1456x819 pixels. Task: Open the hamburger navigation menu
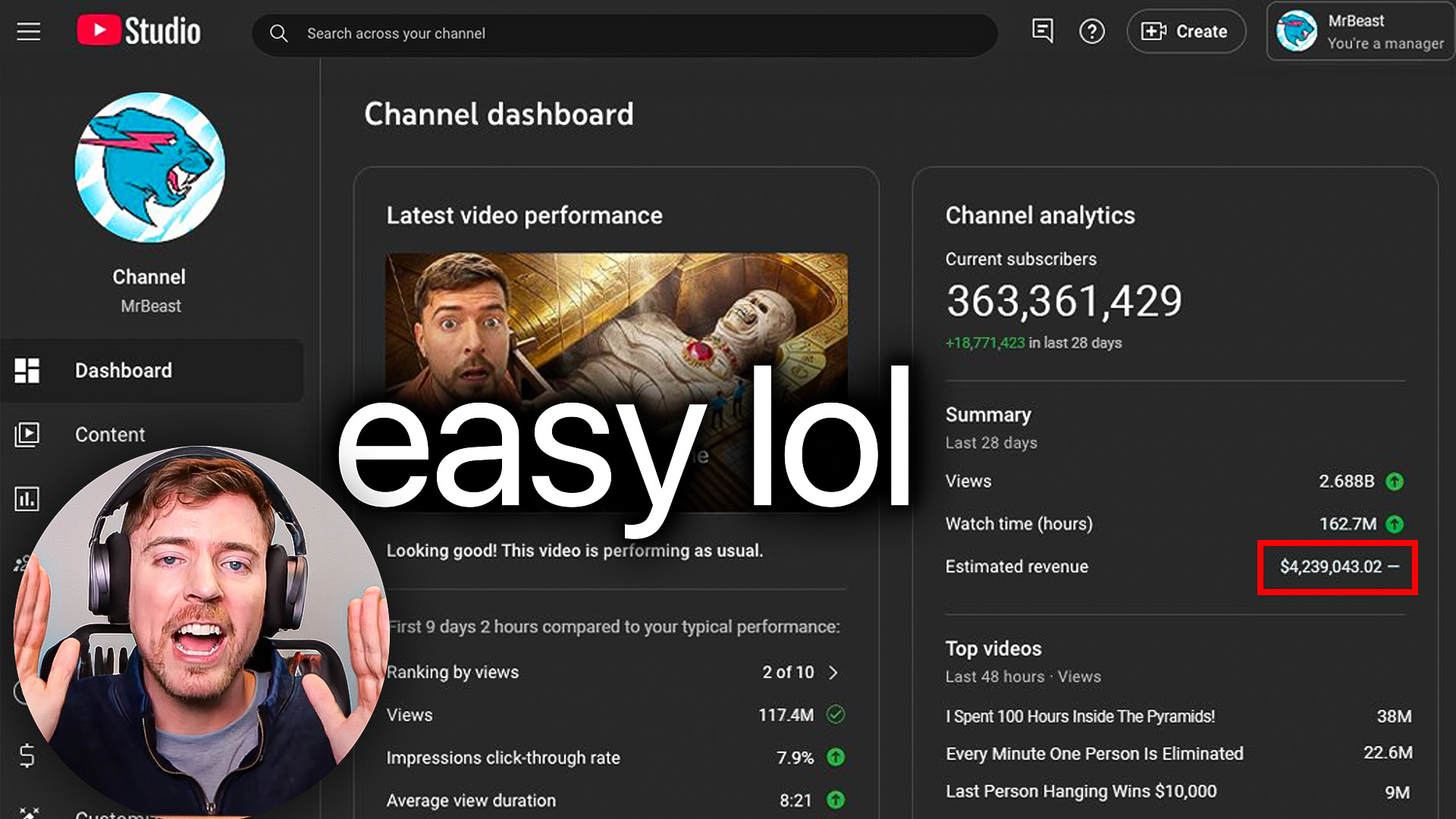(x=29, y=32)
